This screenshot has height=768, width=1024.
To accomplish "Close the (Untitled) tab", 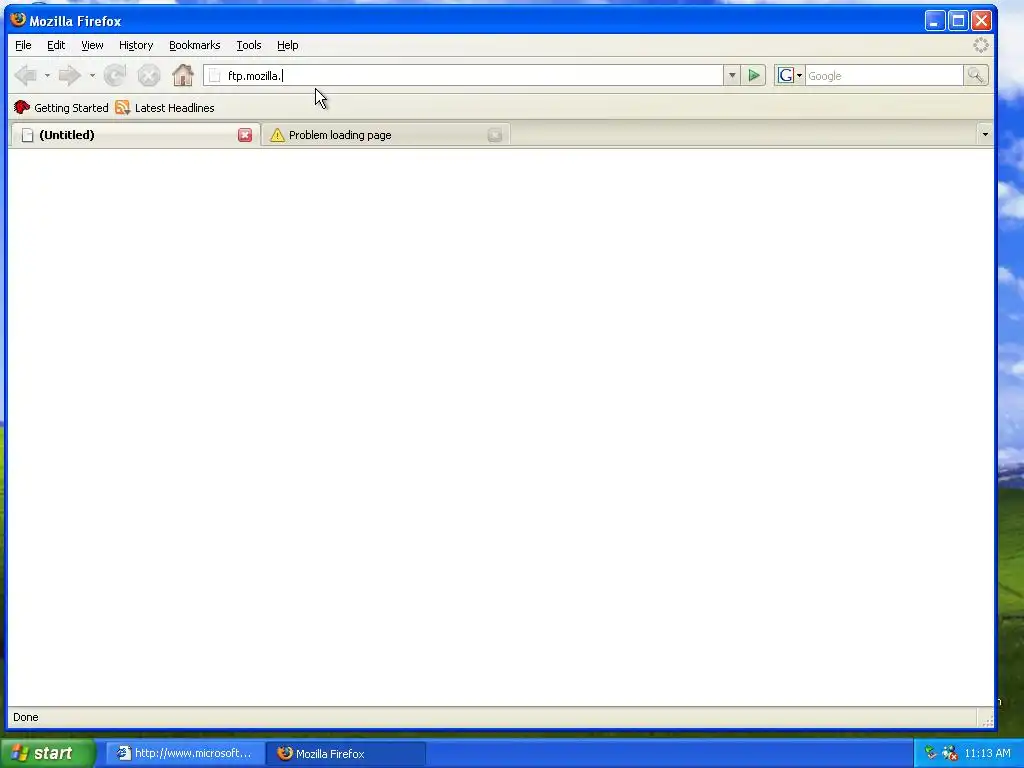I will point(245,135).
